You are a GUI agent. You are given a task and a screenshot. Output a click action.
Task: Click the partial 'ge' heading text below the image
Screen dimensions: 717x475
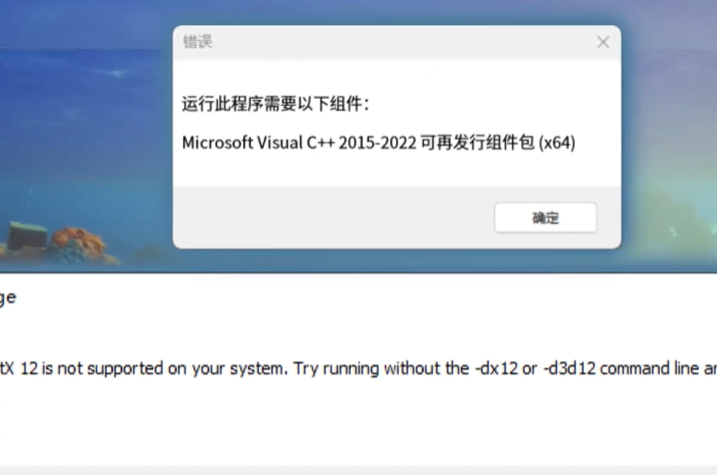(8, 298)
